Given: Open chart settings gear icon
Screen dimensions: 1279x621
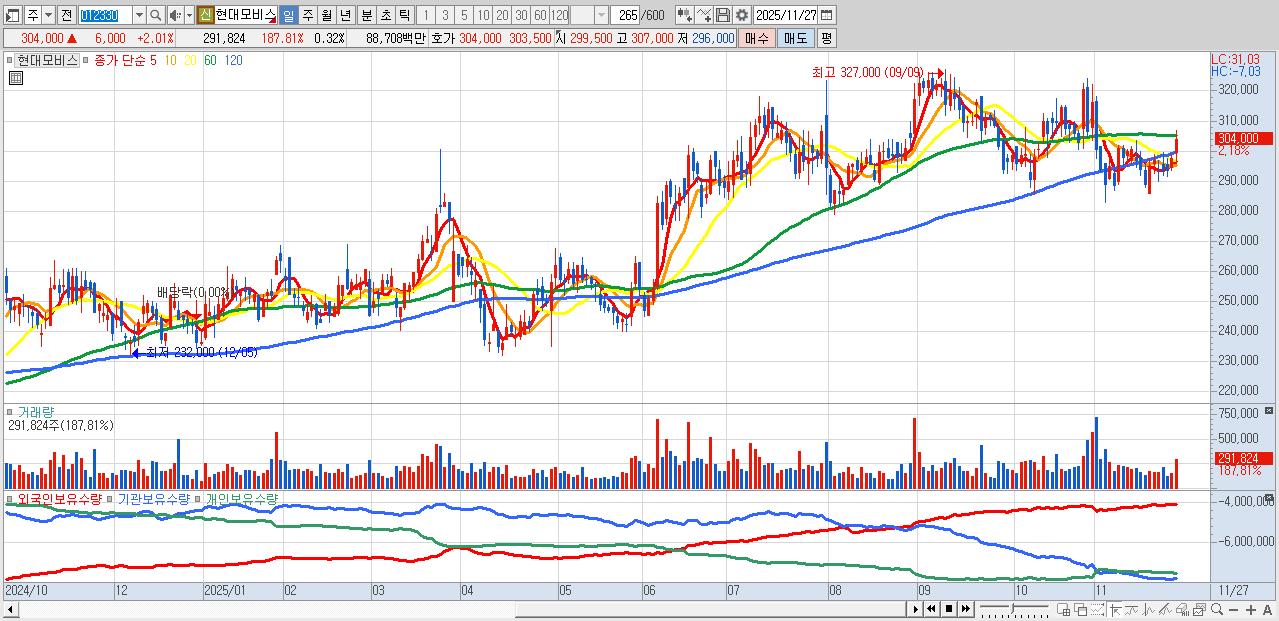Looking at the screenshot, I should [742, 15].
